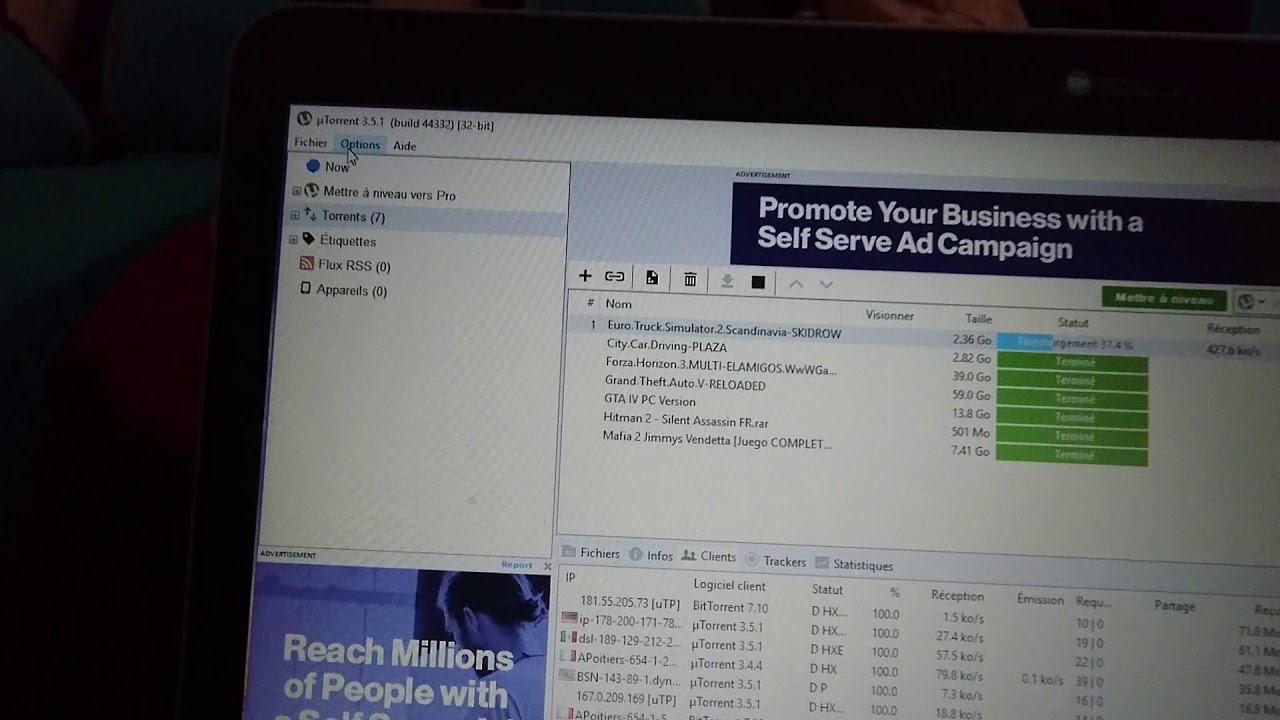Expand the Mettre à niveau vers Pro node

296,191
